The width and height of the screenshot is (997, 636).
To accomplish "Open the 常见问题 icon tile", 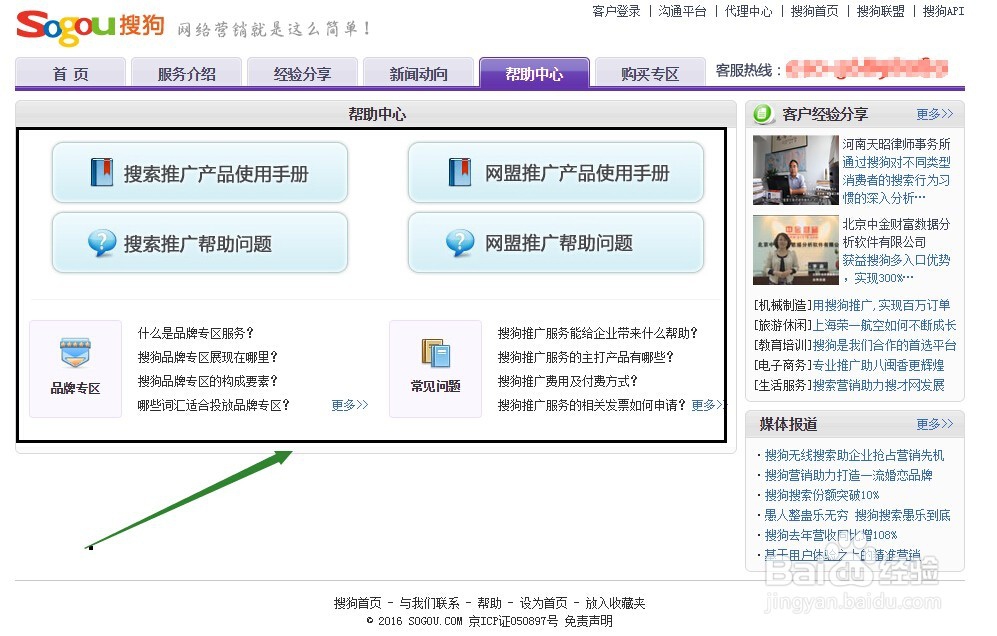I will [435, 368].
